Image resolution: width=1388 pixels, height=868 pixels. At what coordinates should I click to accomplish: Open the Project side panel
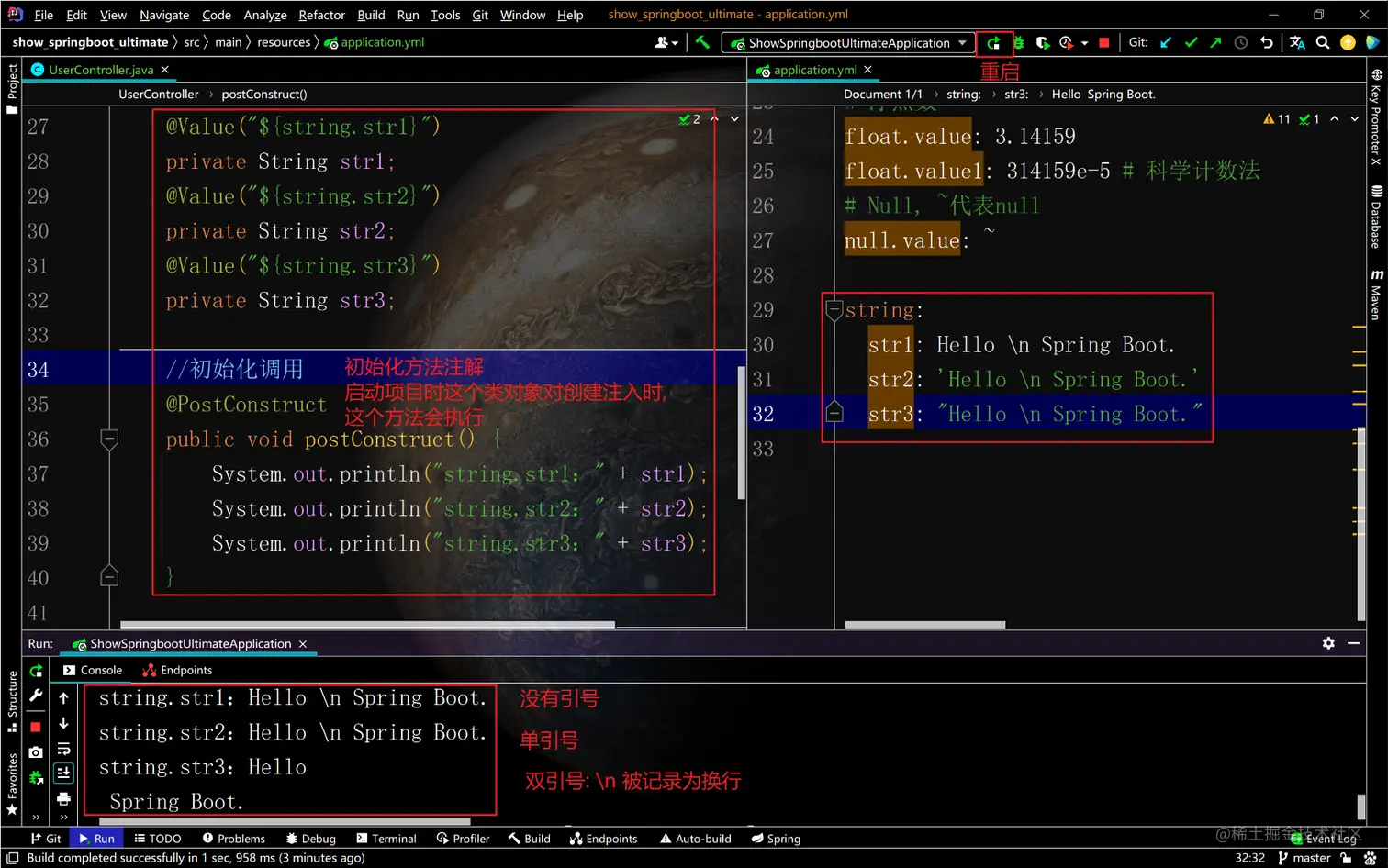pyautogui.click(x=12, y=89)
